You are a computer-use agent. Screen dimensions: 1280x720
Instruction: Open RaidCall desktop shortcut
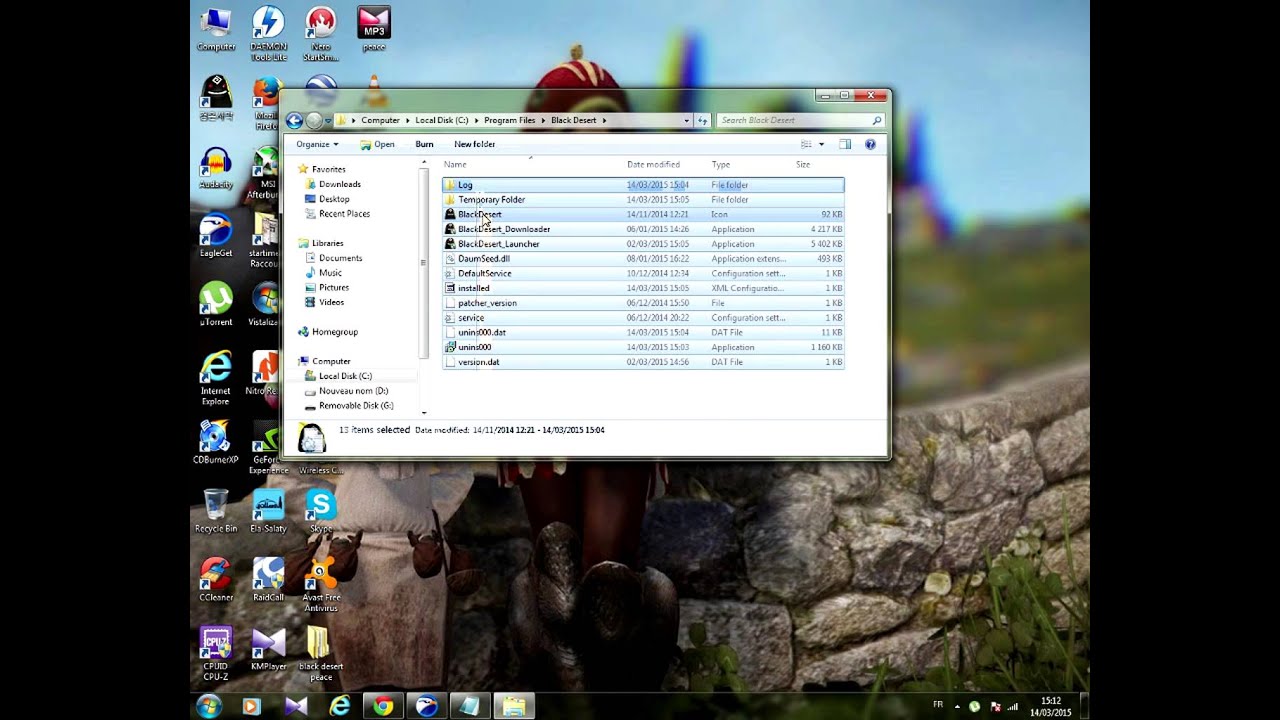[x=268, y=580]
